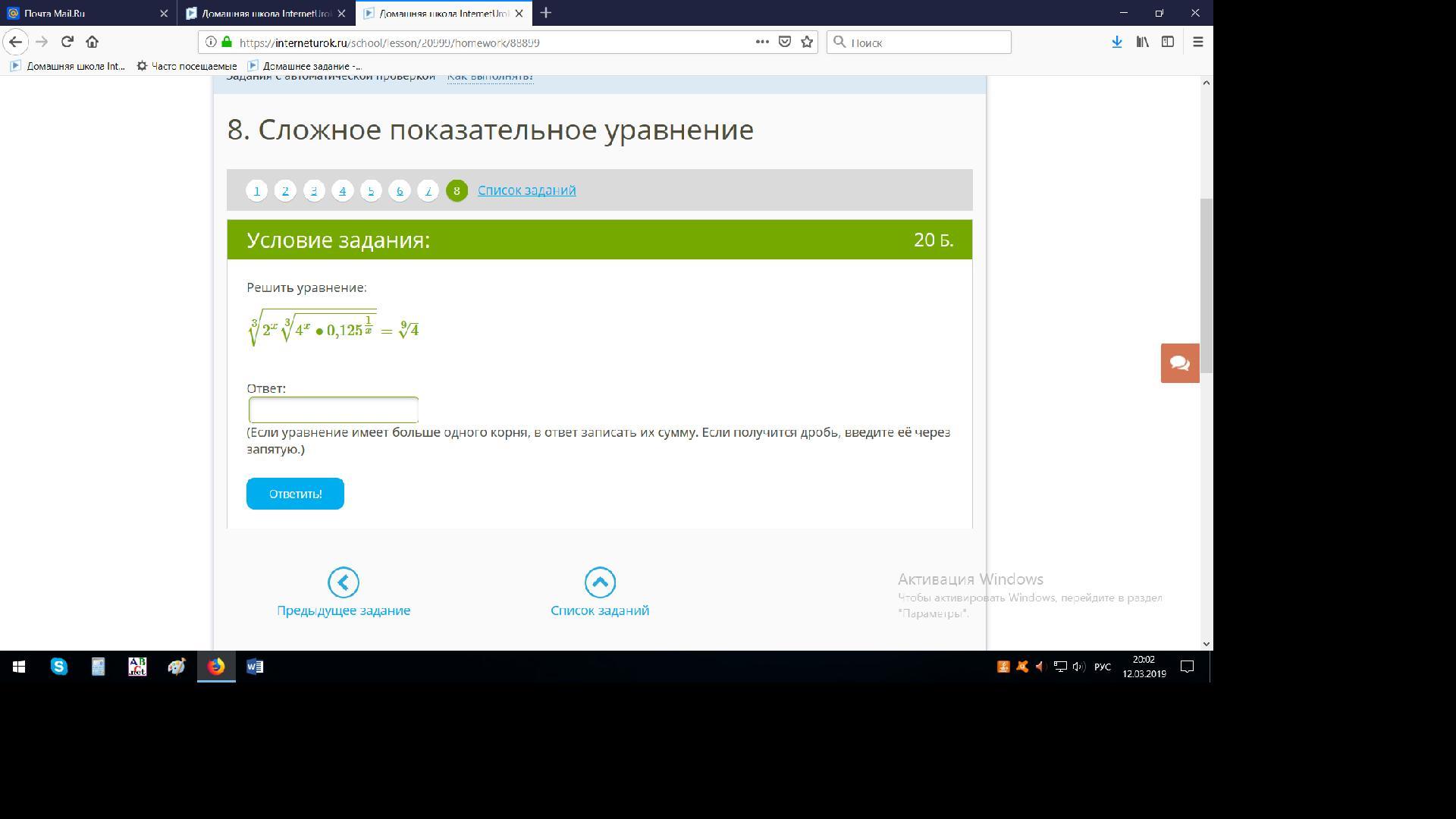This screenshot has height=819, width=1456.
Task: Open the browser Home page
Action: (x=93, y=42)
